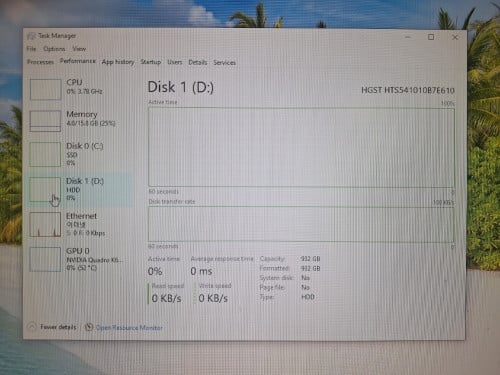Open the File menu

point(31,49)
